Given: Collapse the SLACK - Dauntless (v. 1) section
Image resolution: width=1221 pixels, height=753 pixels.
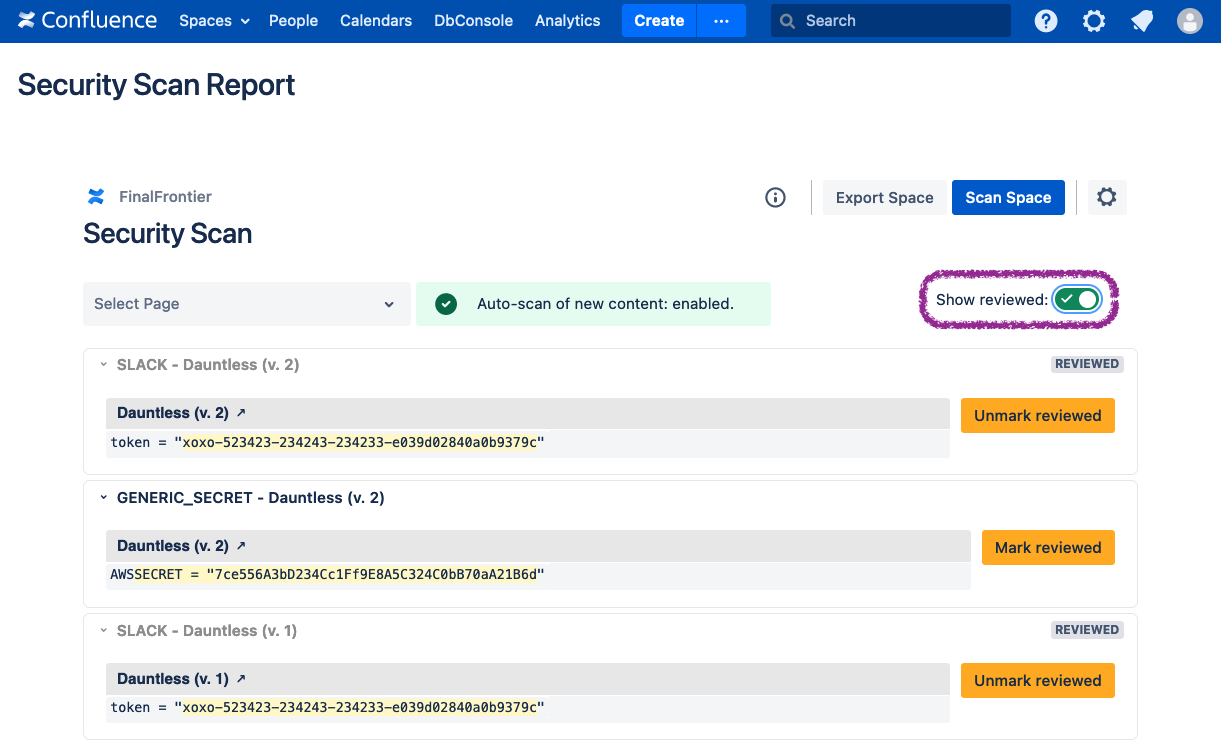Looking at the screenshot, I should tap(103, 631).
